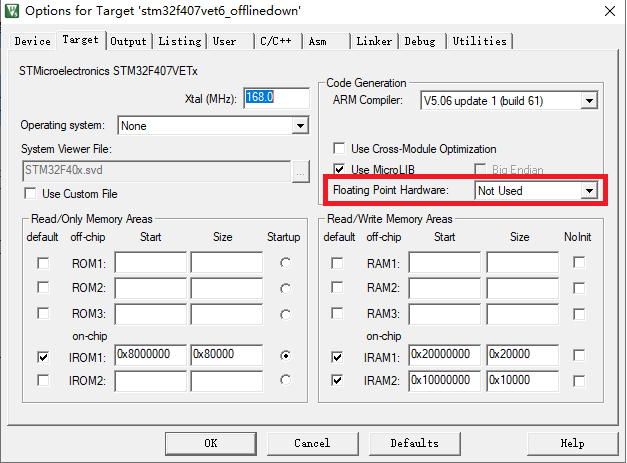Enable NoInit checkbox for IRAM1
Screen dimensions: 627x463
click(x=579, y=356)
